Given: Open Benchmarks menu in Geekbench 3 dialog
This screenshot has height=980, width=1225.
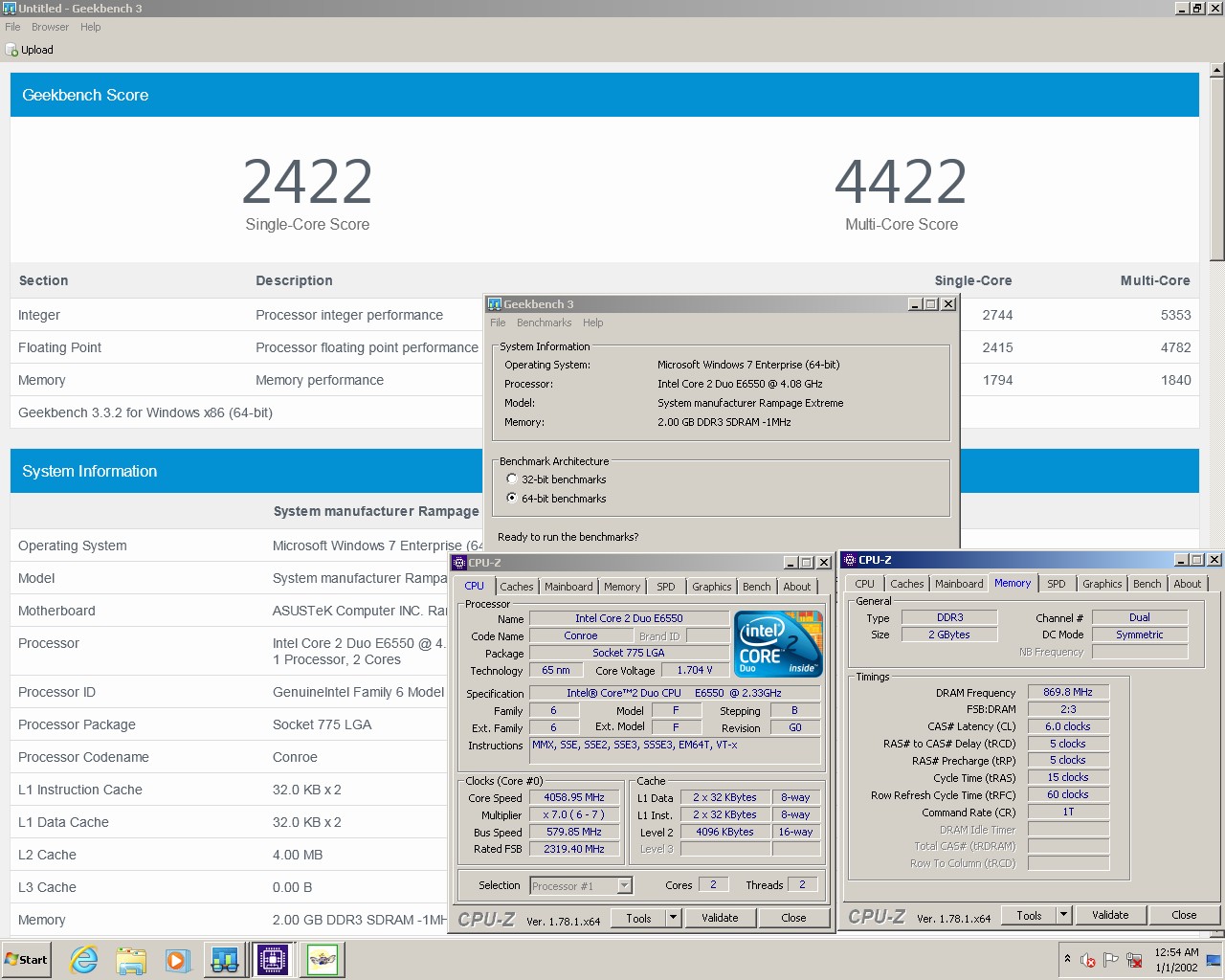Looking at the screenshot, I should (x=545, y=323).
